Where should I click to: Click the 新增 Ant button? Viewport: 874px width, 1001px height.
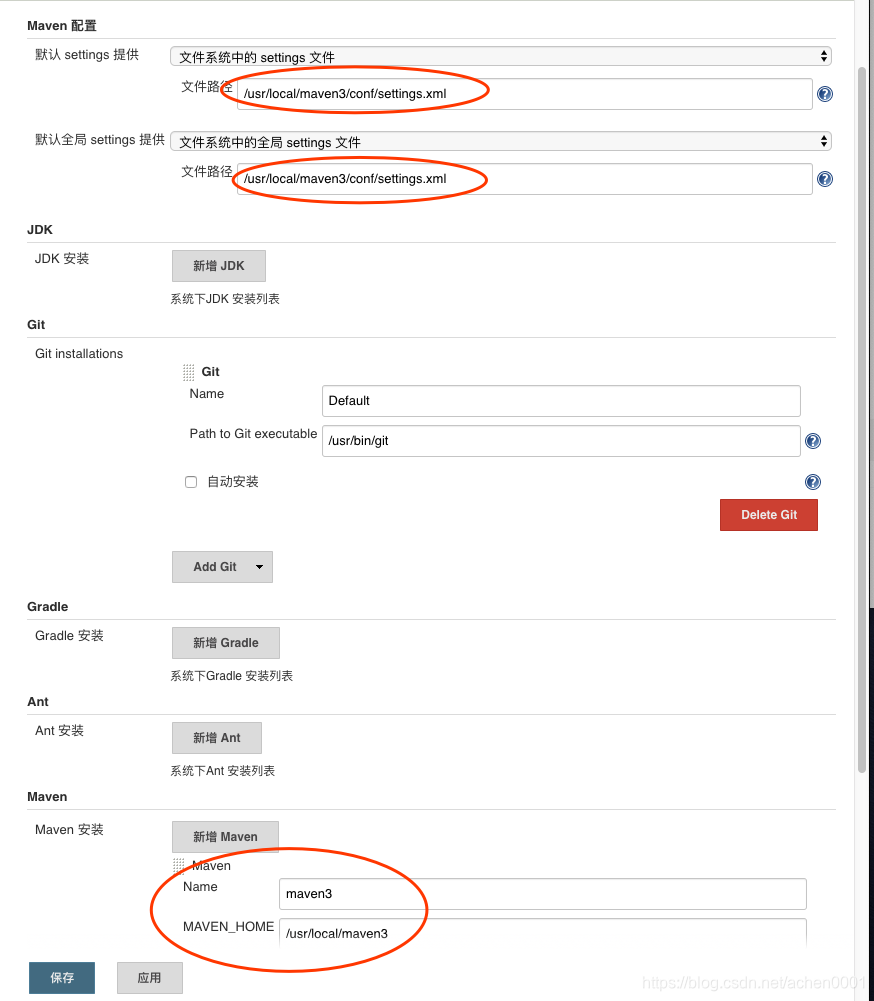click(x=217, y=738)
